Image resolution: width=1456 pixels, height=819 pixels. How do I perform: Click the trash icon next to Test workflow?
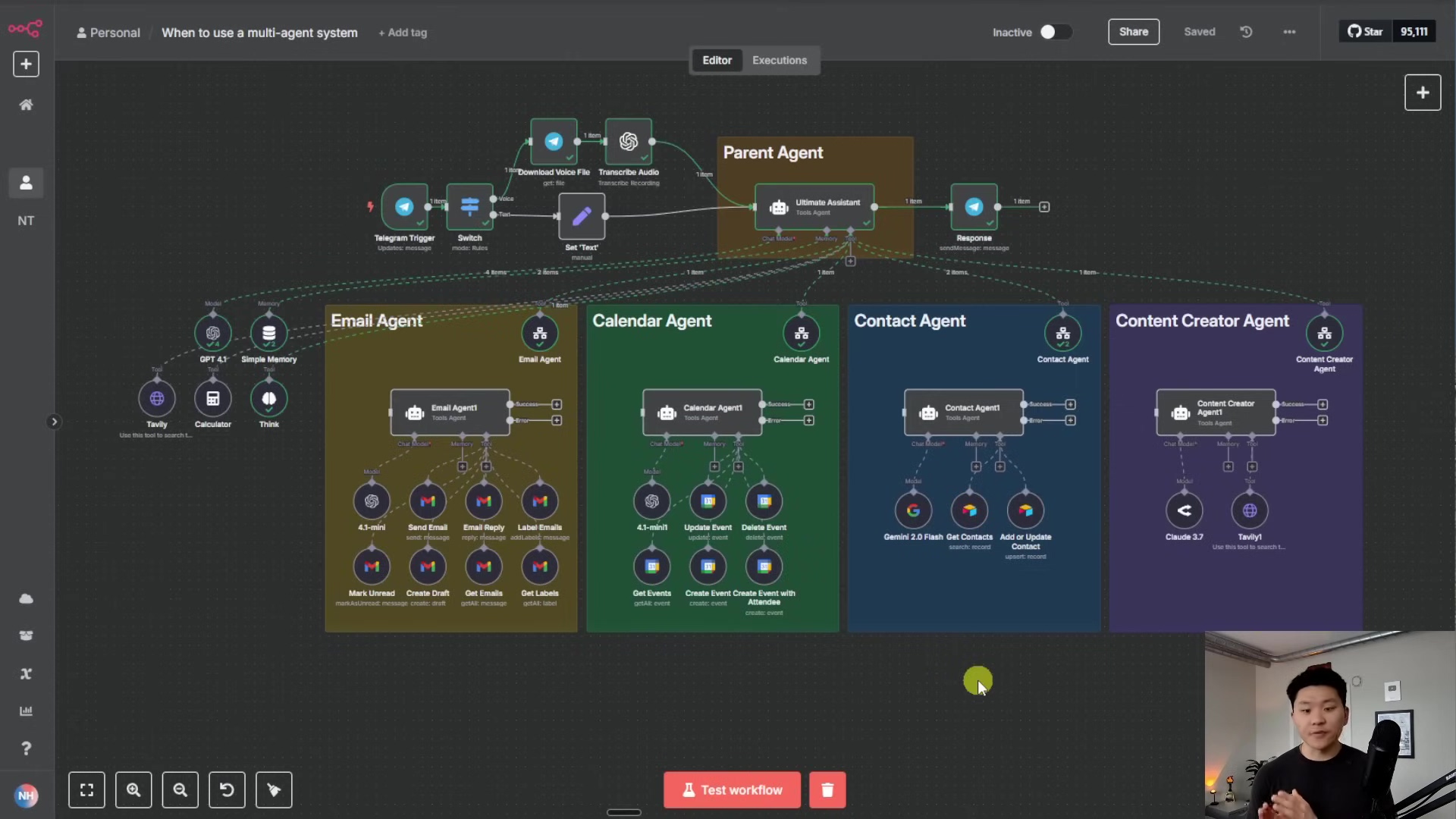(827, 789)
